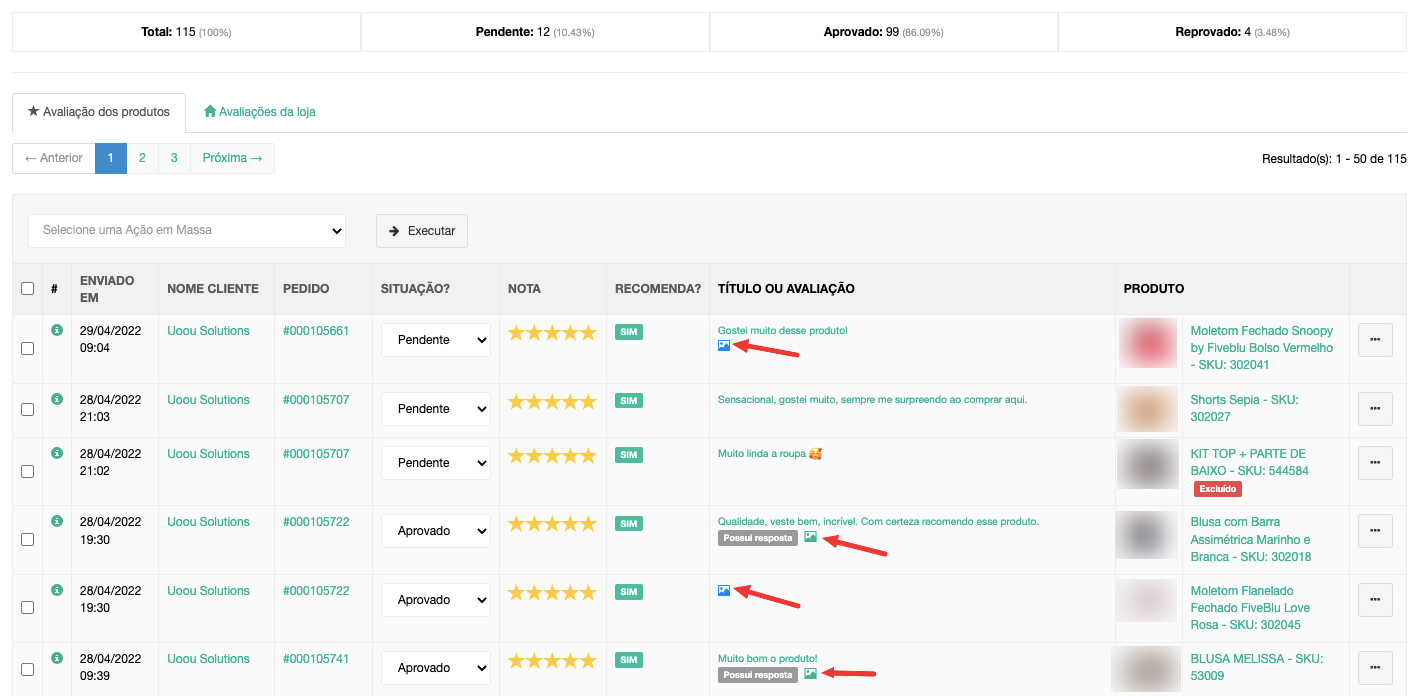Go to page 3 of results

(x=174, y=158)
